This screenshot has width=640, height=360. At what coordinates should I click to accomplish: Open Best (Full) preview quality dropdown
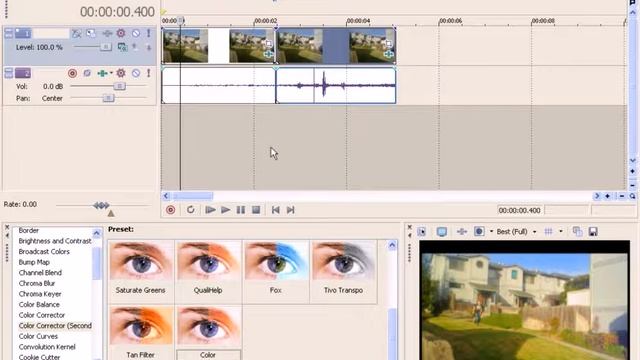516,232
